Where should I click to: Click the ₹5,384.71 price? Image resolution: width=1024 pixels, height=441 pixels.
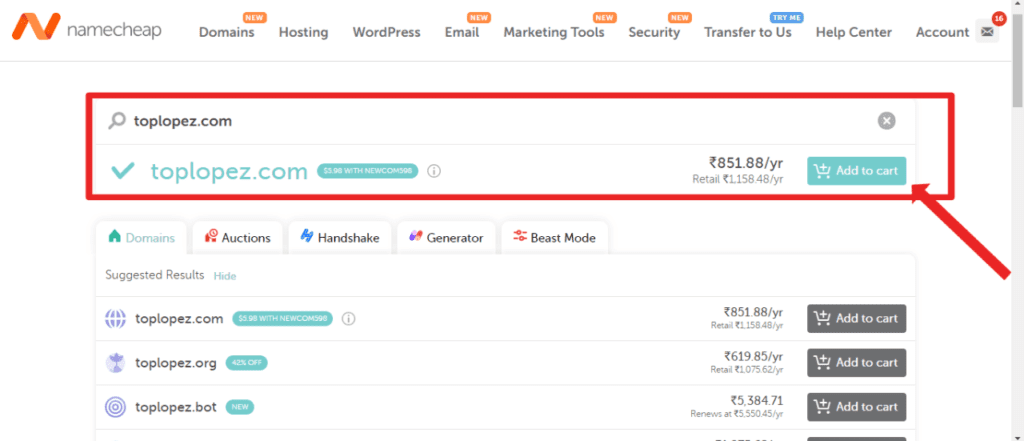pyautogui.click(x=756, y=400)
